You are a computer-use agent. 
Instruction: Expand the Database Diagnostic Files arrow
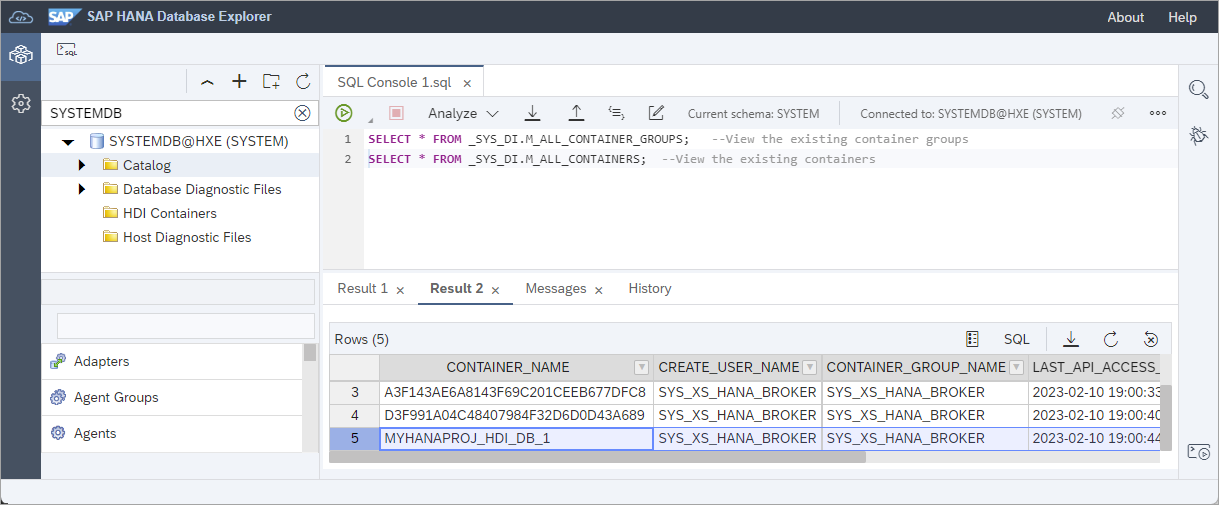[82, 189]
